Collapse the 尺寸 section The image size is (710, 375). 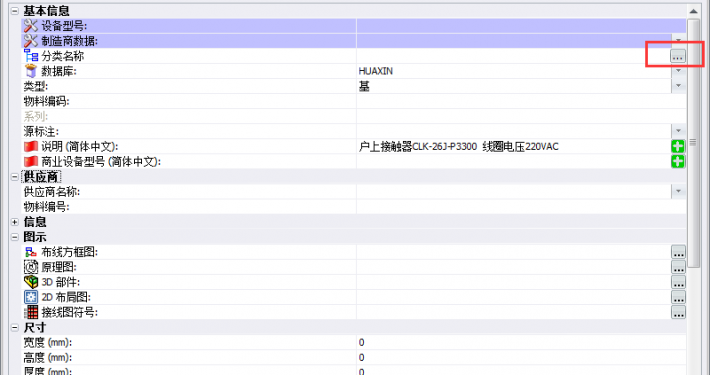click(x=15, y=327)
